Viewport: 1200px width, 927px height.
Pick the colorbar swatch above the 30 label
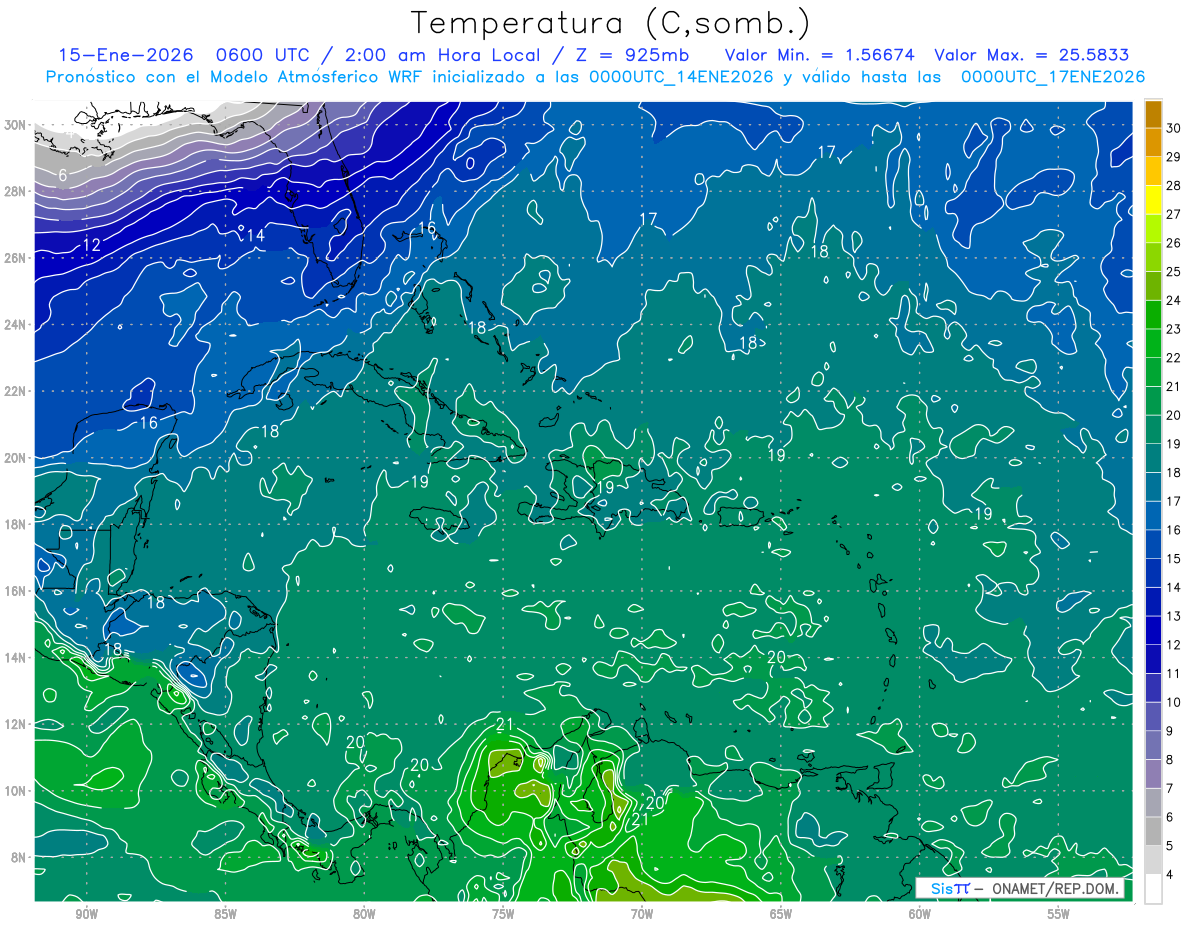(x=1153, y=114)
